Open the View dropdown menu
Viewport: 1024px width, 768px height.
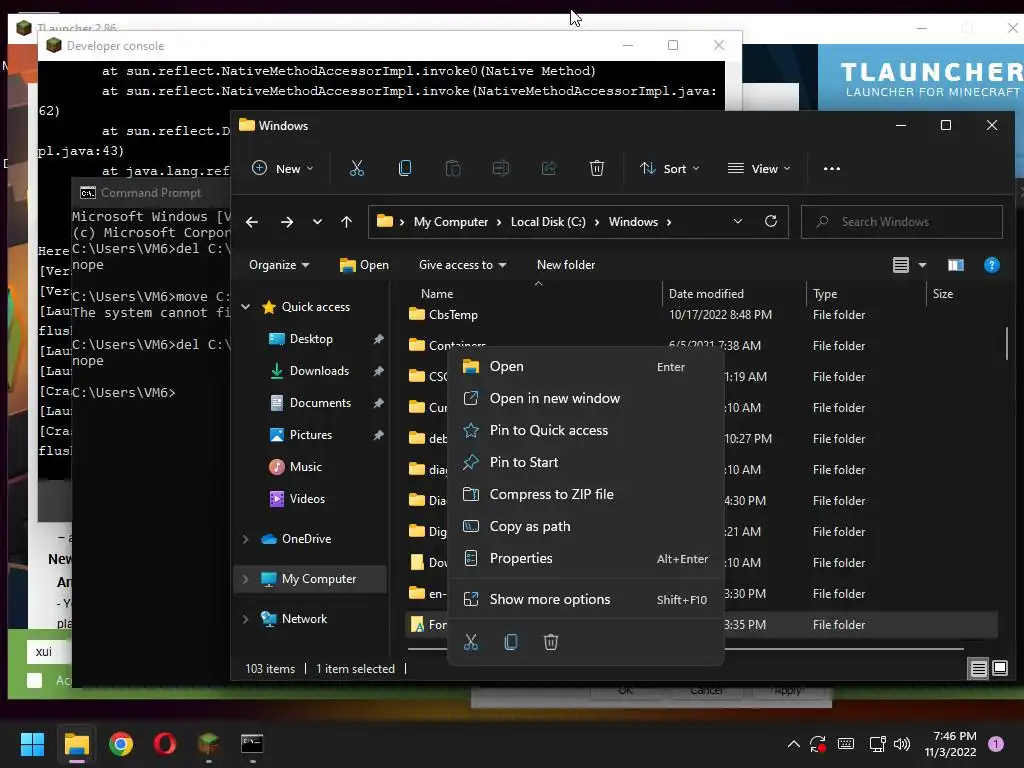pos(759,168)
